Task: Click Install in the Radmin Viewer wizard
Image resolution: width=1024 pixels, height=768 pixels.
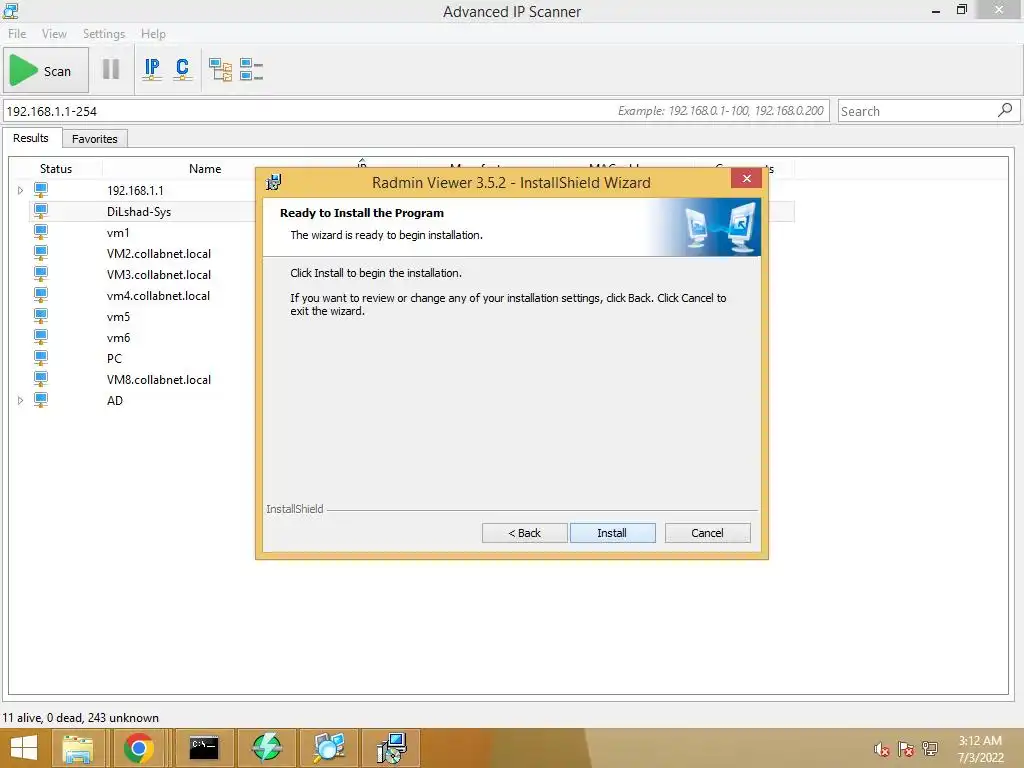Action: click(613, 533)
